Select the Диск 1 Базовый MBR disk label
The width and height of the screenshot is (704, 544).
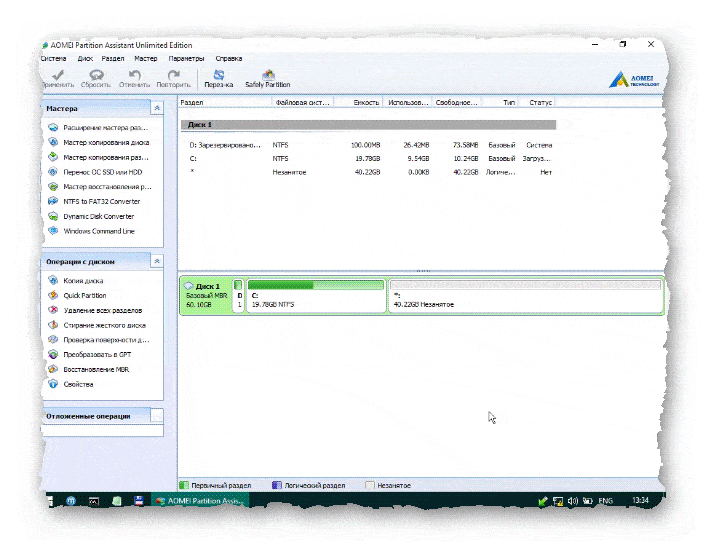[x=206, y=295]
